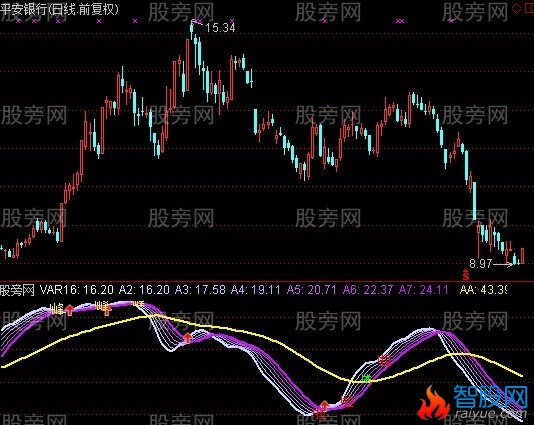This screenshot has width=534, height=425.
Task: Click the red marker above the green marker
Action: coord(384,361)
